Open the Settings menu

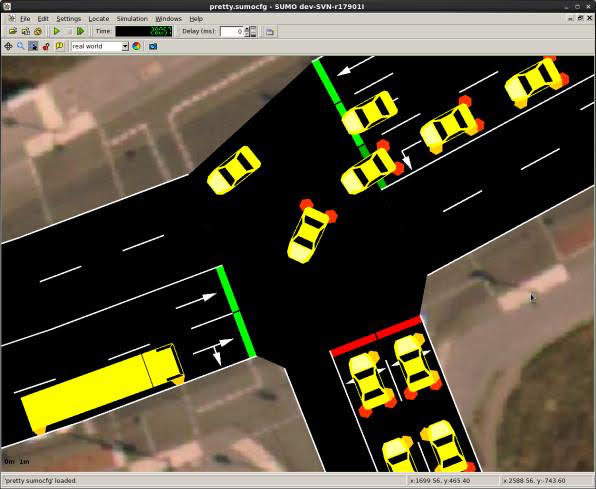pyautogui.click(x=68, y=19)
